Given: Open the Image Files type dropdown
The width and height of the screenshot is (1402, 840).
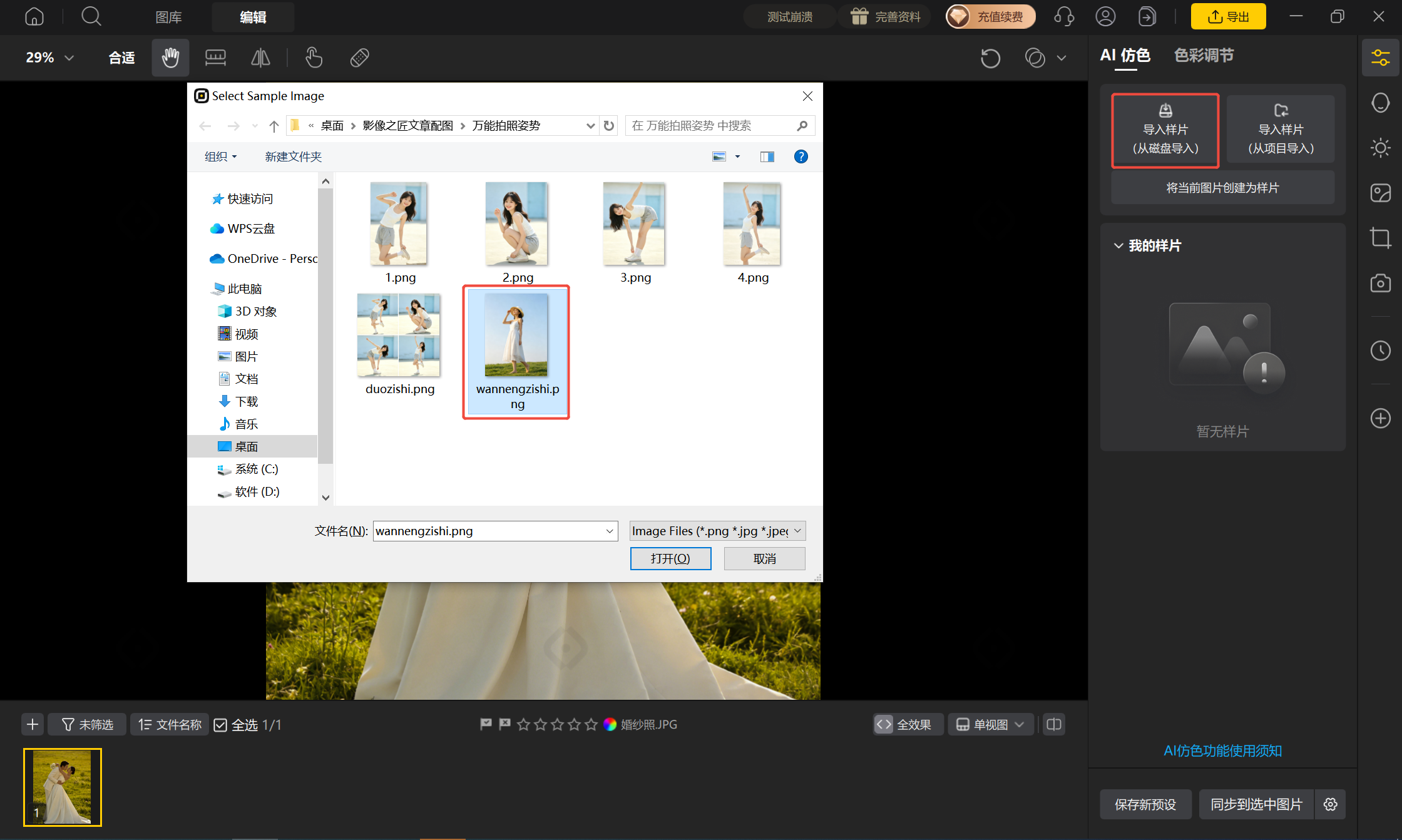Looking at the screenshot, I should click(717, 531).
